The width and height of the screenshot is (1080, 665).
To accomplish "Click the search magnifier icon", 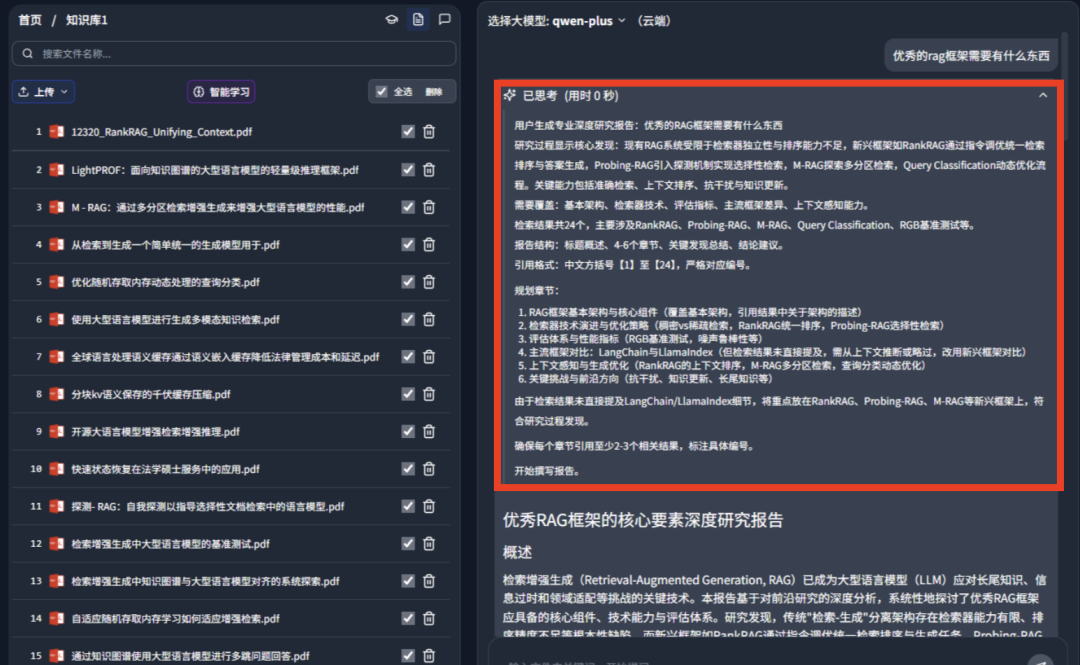I will [26, 52].
